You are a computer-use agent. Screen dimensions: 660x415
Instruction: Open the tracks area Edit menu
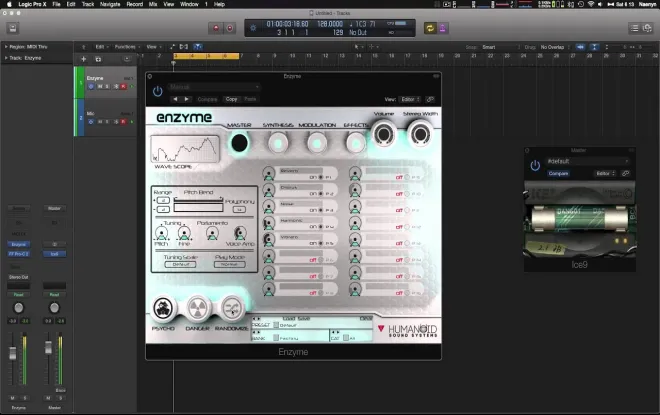pyautogui.click(x=101, y=47)
